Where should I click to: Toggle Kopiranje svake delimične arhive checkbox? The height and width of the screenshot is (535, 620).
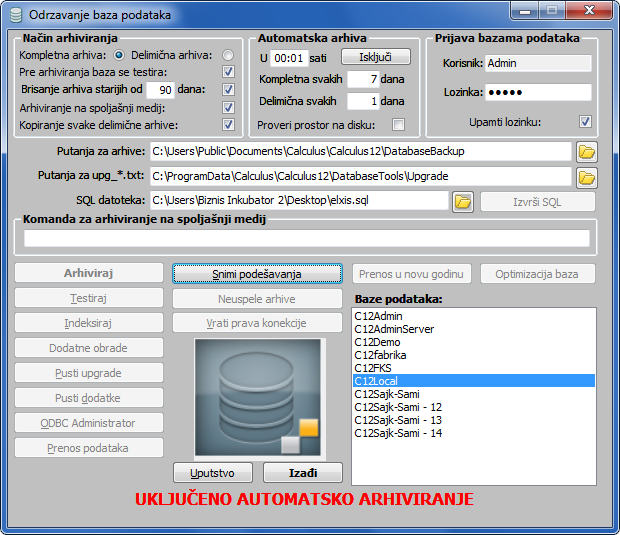228,125
